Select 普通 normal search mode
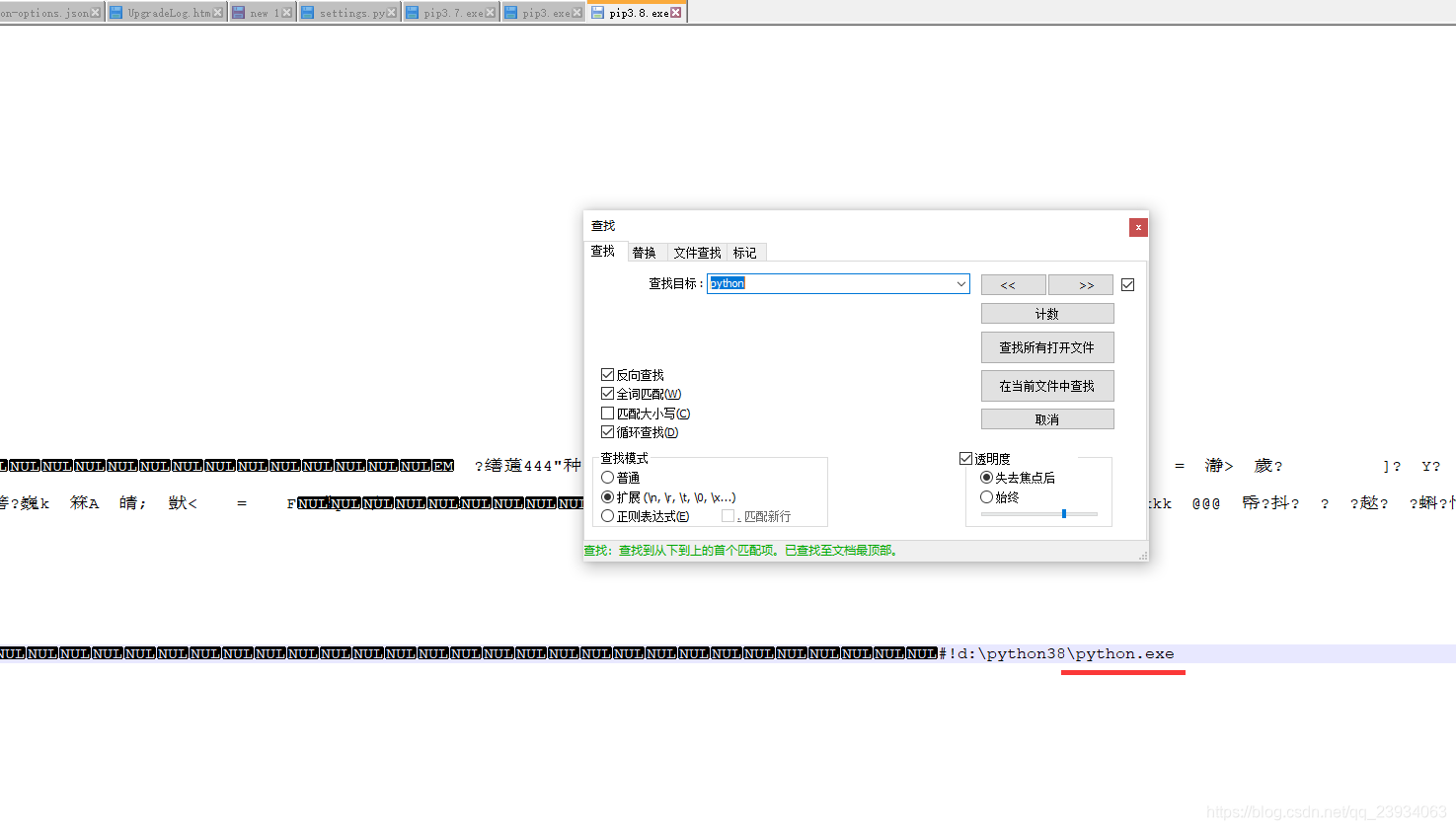Viewport: 1456px width, 830px height. pos(608,478)
